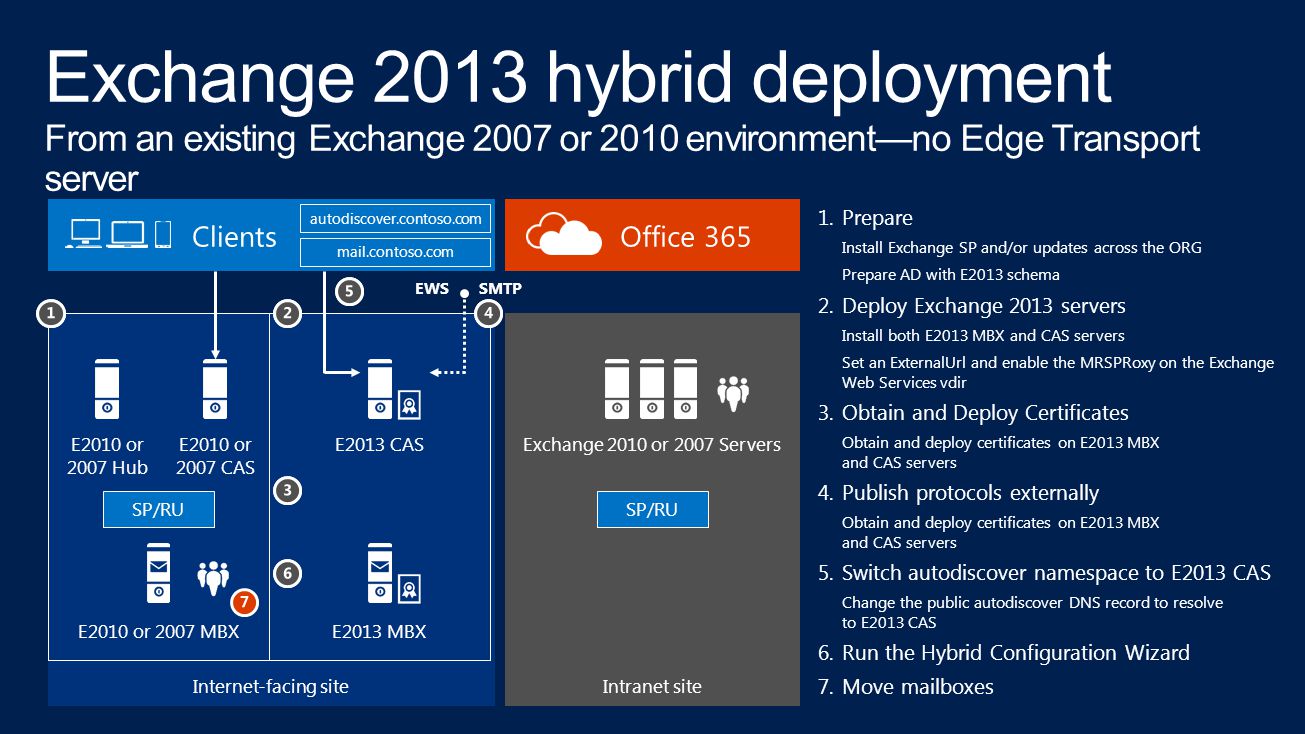Click the 'Intranet site' caption

pyautogui.click(x=652, y=687)
